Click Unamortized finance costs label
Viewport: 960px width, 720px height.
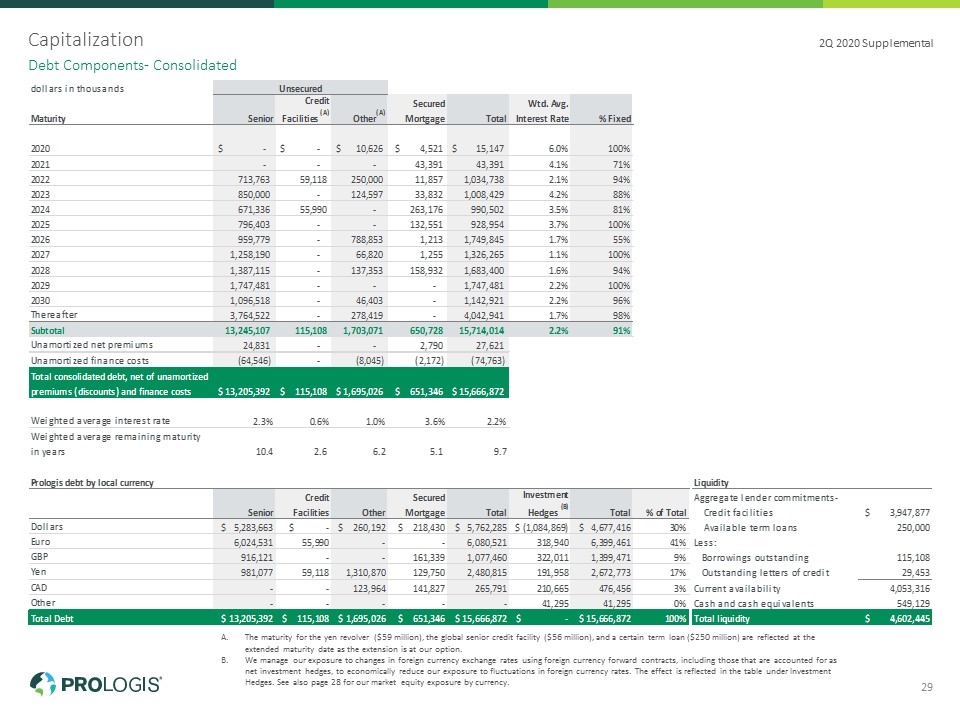90,361
